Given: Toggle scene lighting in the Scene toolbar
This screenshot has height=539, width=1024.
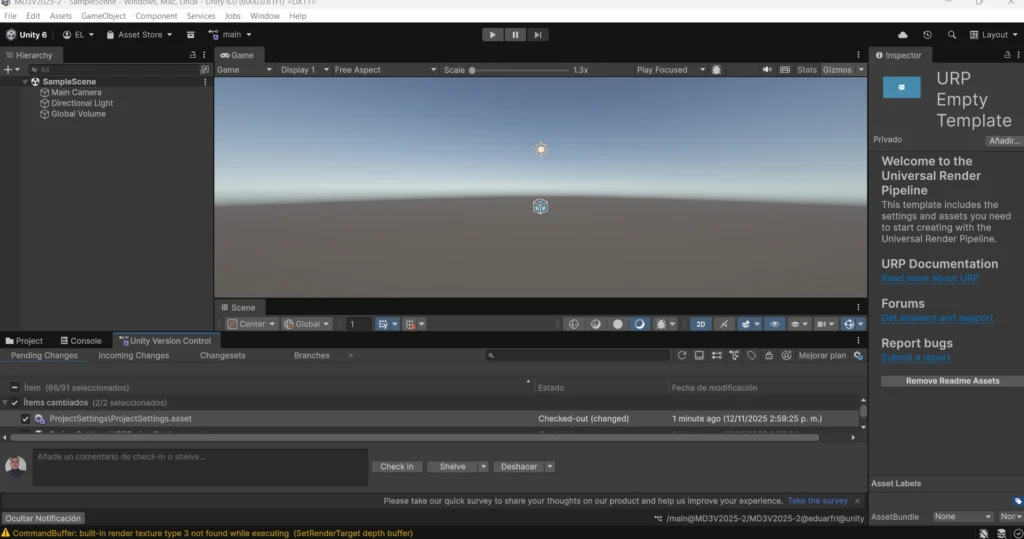Looking at the screenshot, I should (724, 324).
